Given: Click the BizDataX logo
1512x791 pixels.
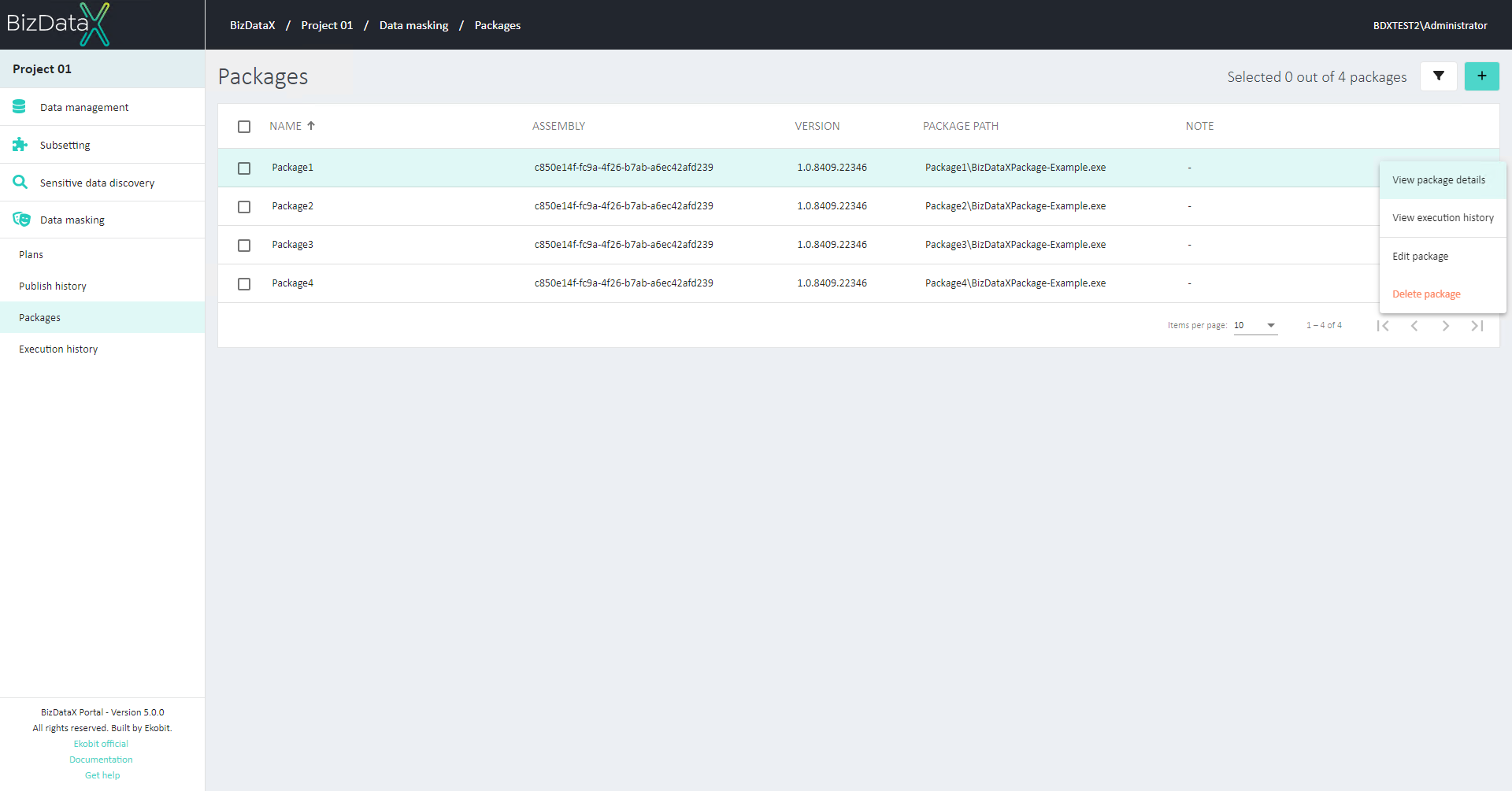Looking at the screenshot, I should coord(58,24).
